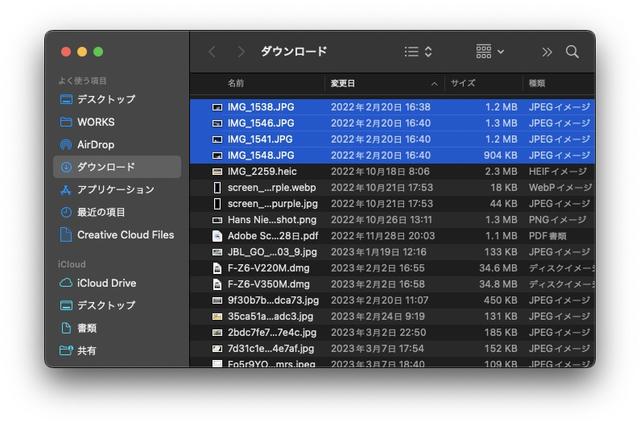Select the screen_...purple.jpg file

point(392,204)
